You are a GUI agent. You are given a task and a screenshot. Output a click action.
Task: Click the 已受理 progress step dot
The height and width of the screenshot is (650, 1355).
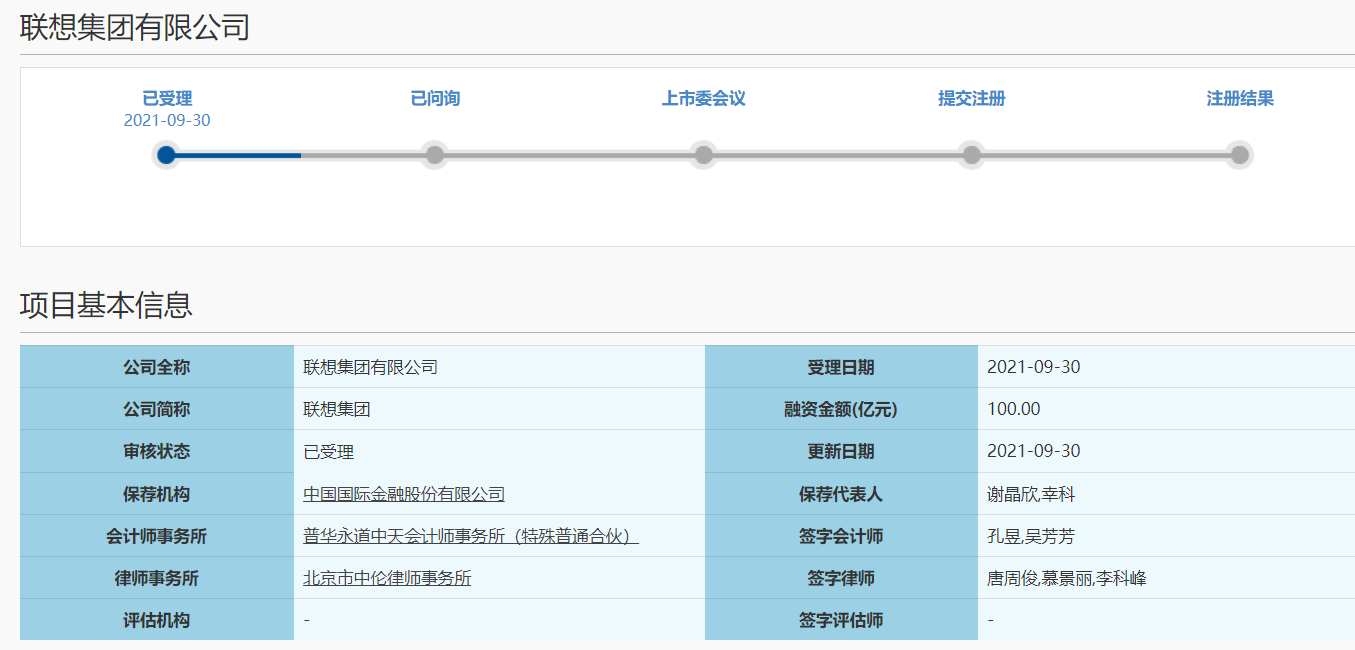[x=167, y=155]
